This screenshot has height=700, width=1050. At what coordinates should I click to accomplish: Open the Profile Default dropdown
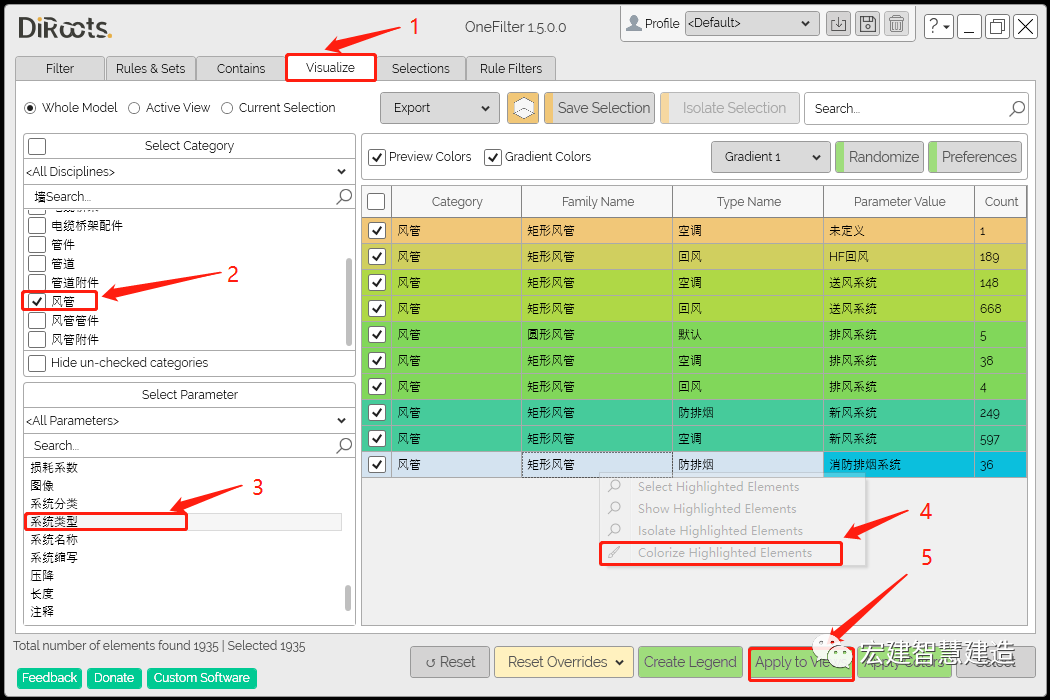point(751,24)
